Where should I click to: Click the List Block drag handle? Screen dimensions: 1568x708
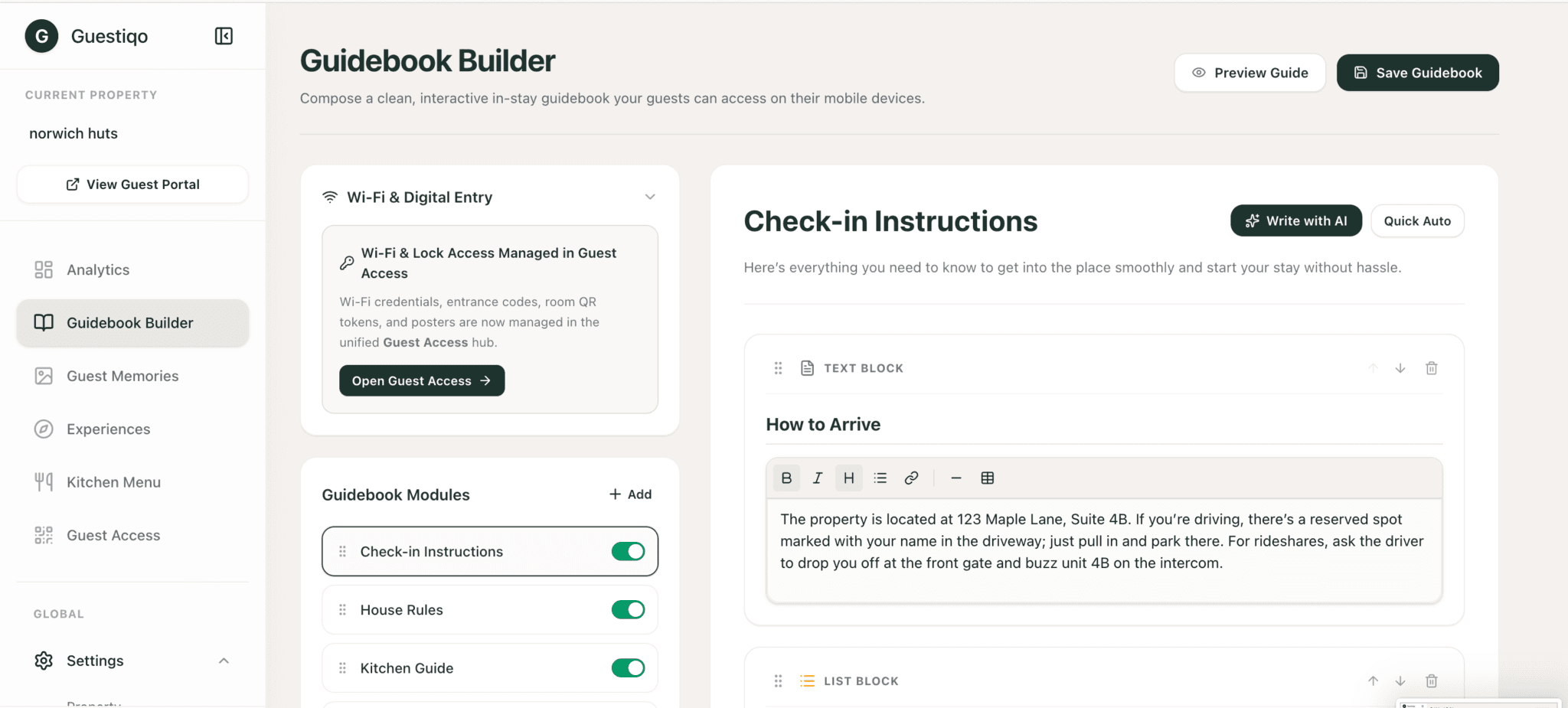click(x=778, y=680)
